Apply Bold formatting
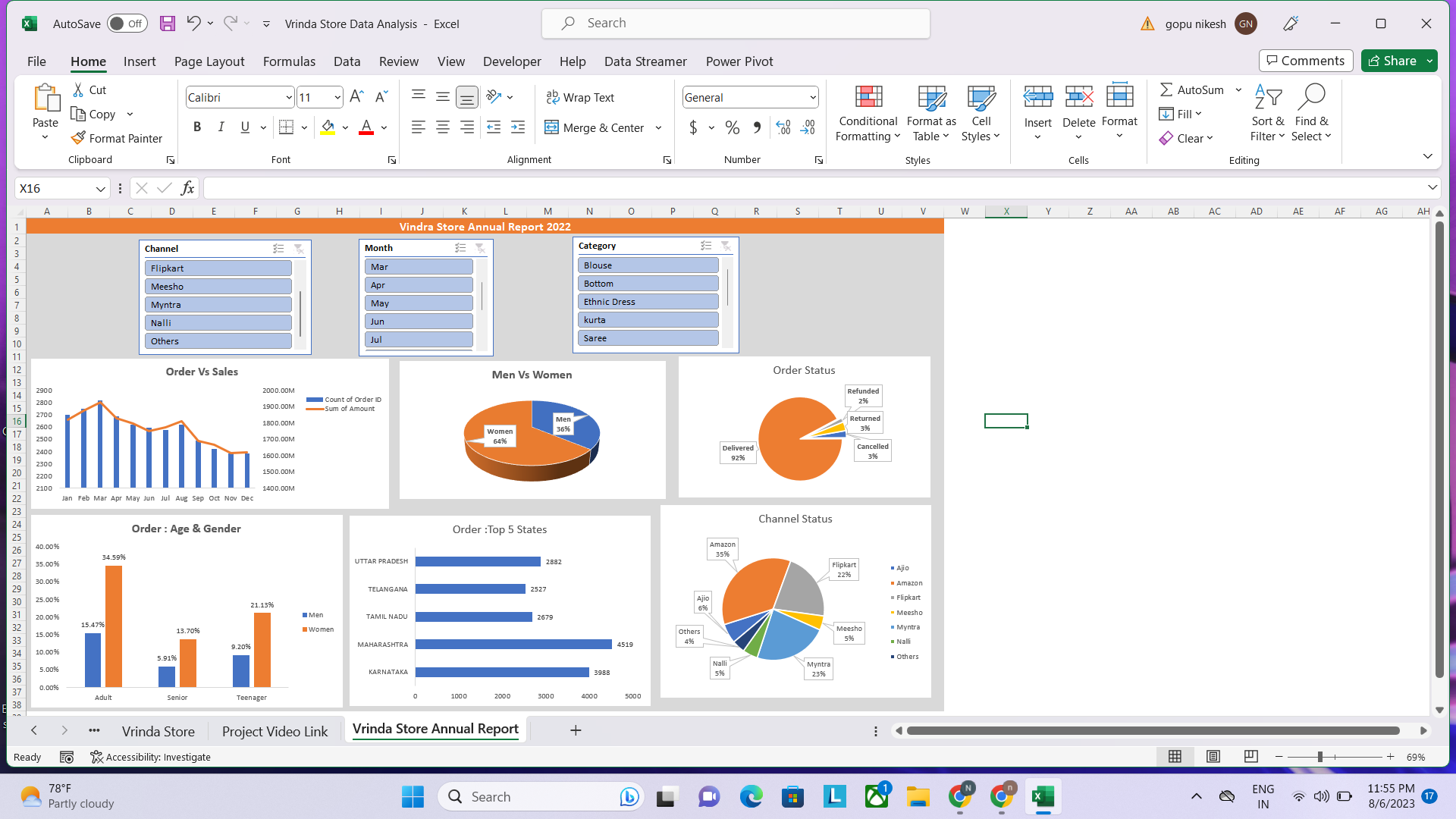 click(x=197, y=127)
